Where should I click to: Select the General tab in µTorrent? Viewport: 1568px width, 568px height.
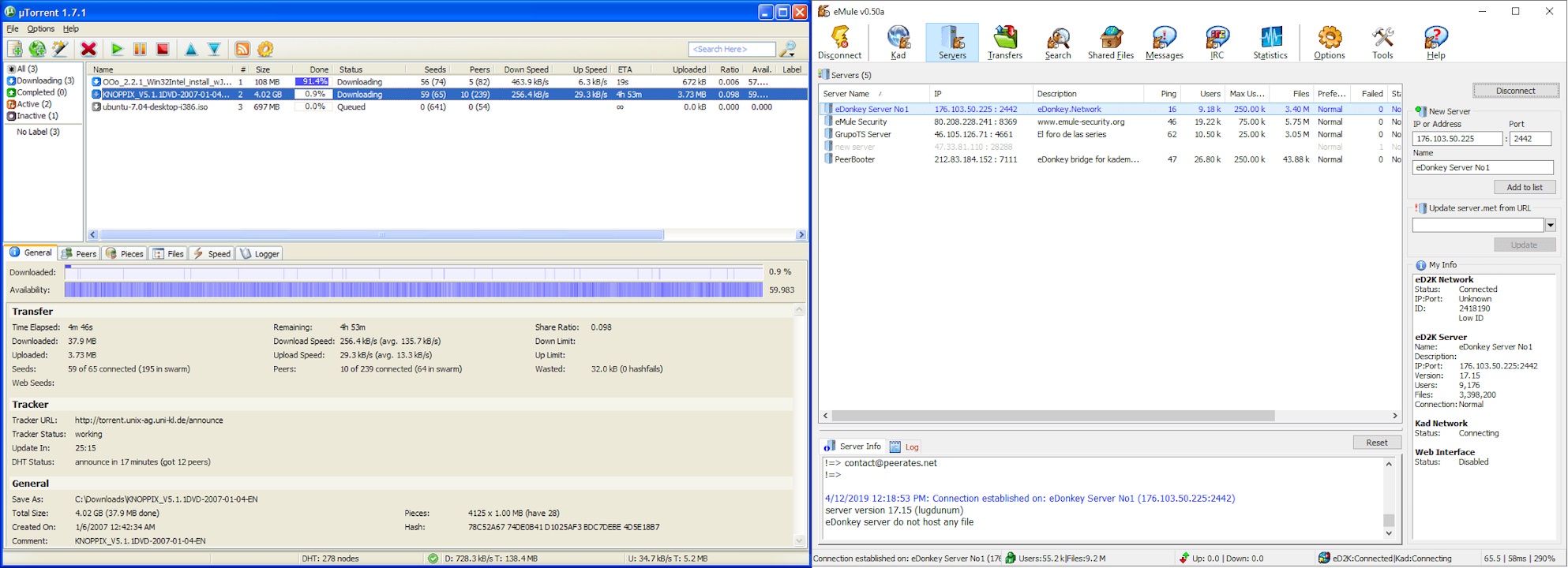[31, 252]
